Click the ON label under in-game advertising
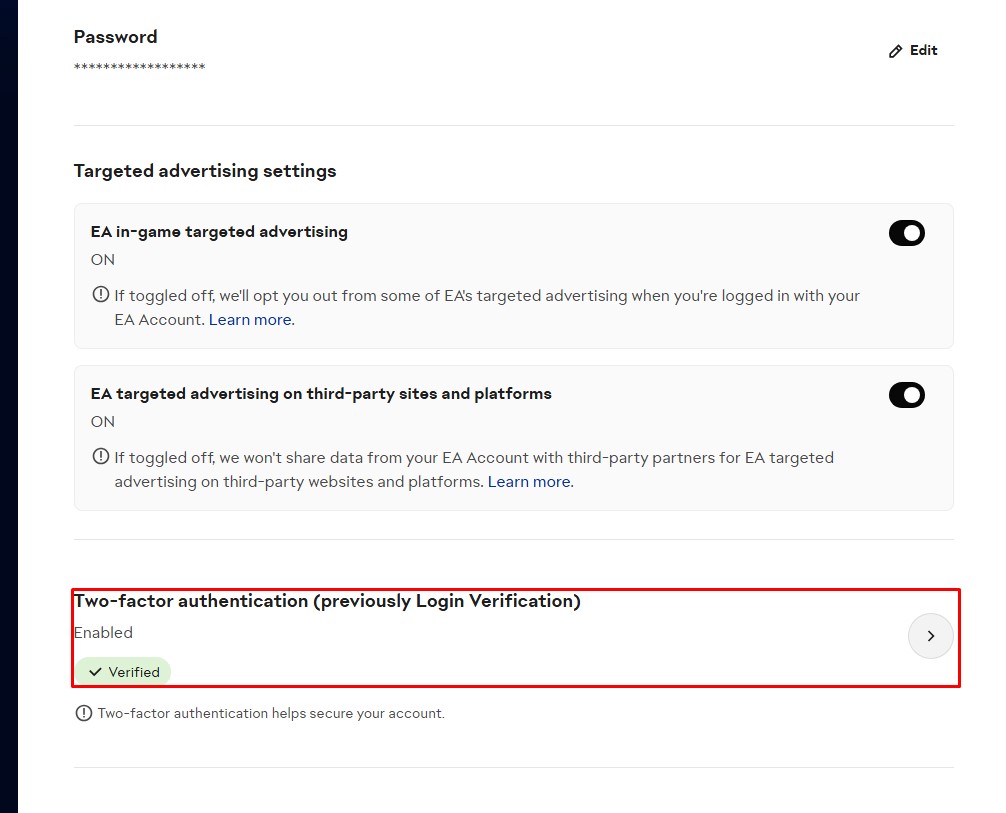 [x=103, y=260]
